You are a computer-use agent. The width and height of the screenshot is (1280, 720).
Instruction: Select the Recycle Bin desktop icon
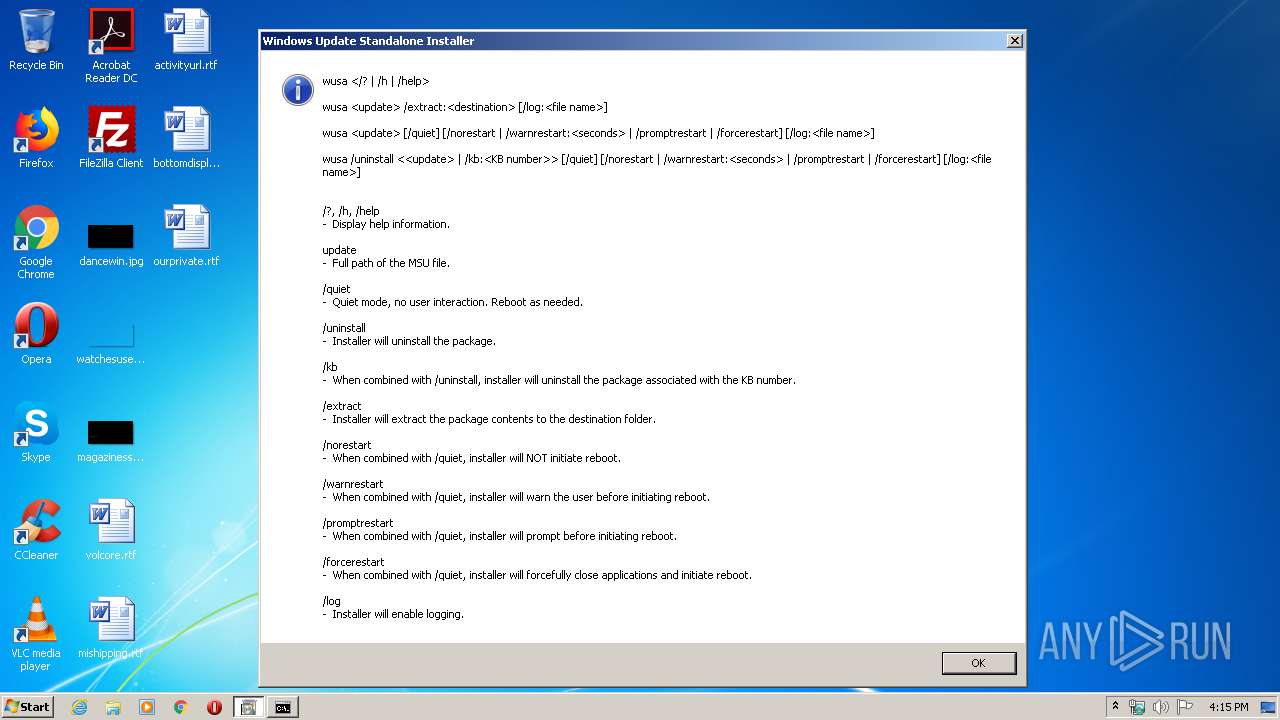(x=36, y=40)
